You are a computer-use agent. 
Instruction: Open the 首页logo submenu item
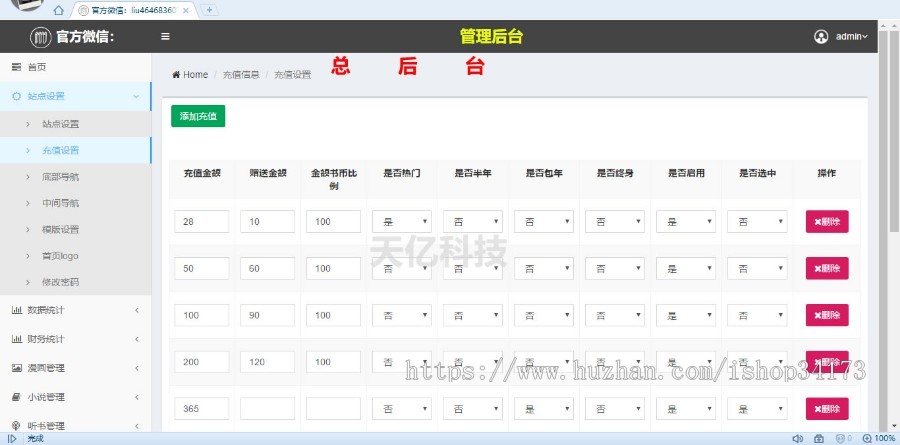coord(75,256)
